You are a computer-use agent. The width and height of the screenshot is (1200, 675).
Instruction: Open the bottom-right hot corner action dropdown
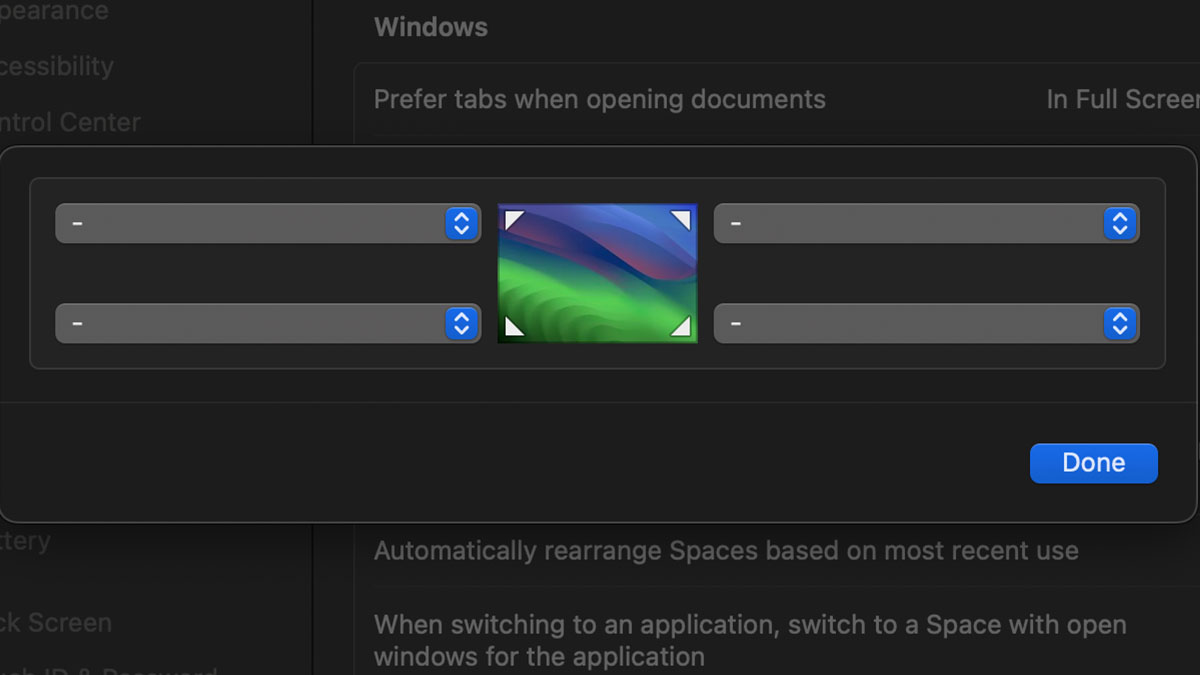(x=926, y=323)
